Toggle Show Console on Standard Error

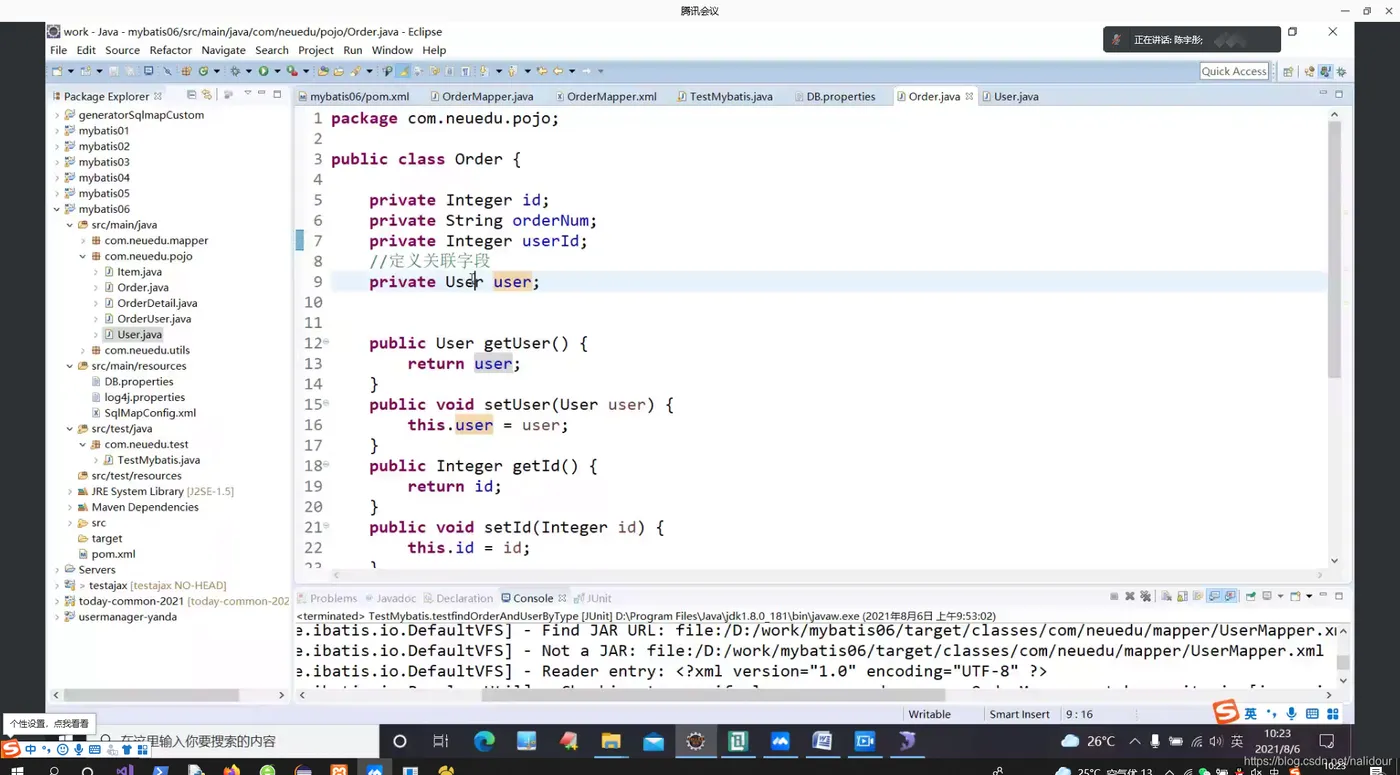(x=1229, y=596)
